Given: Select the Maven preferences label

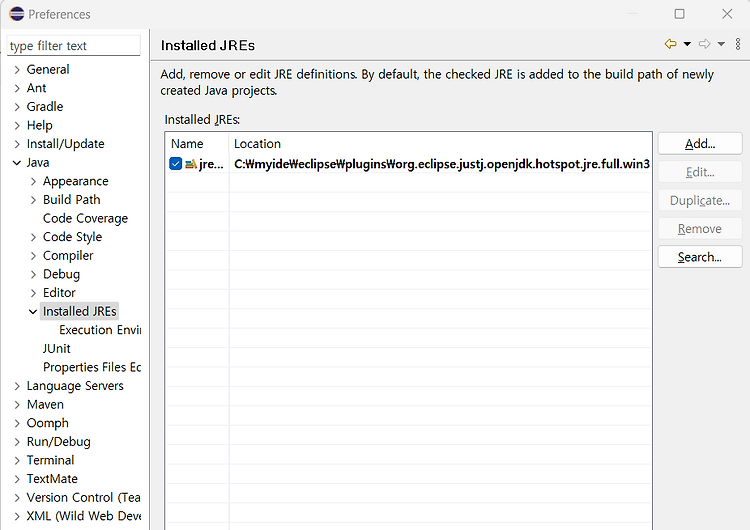Looking at the screenshot, I should pos(45,405).
